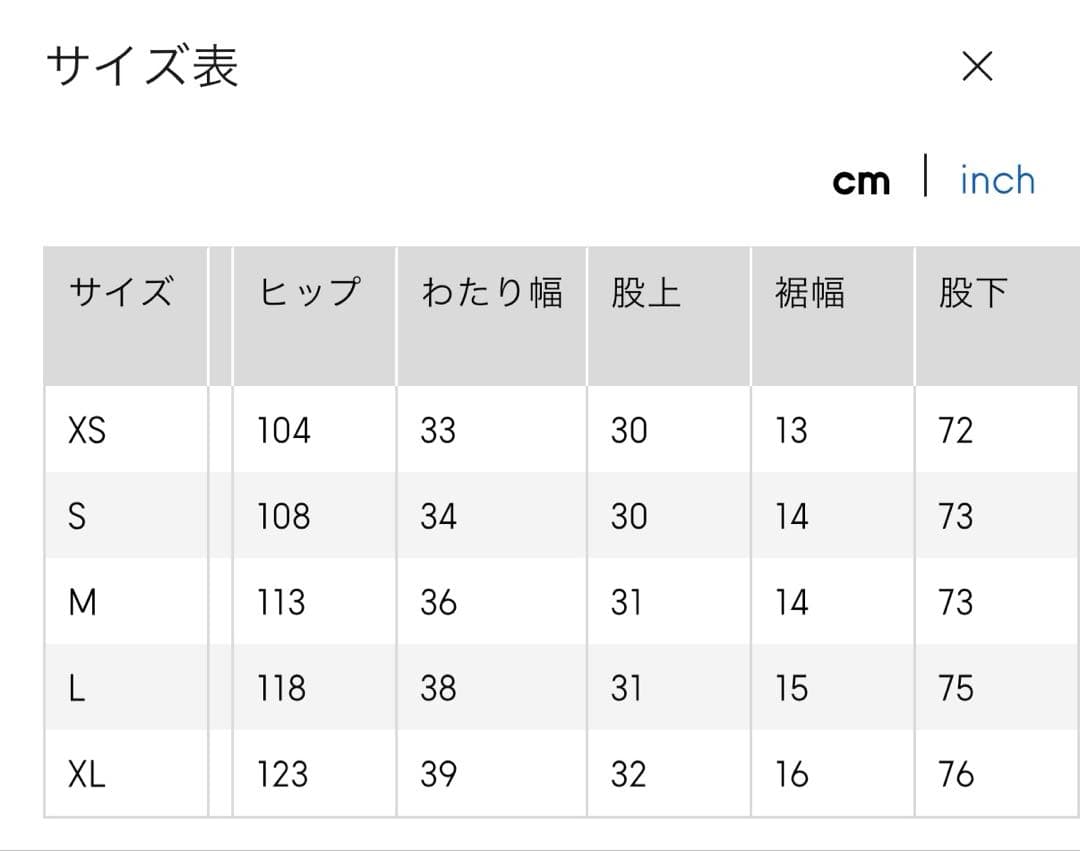The height and width of the screenshot is (851, 1080).
Task: Switch units to inch
Action: 996,181
